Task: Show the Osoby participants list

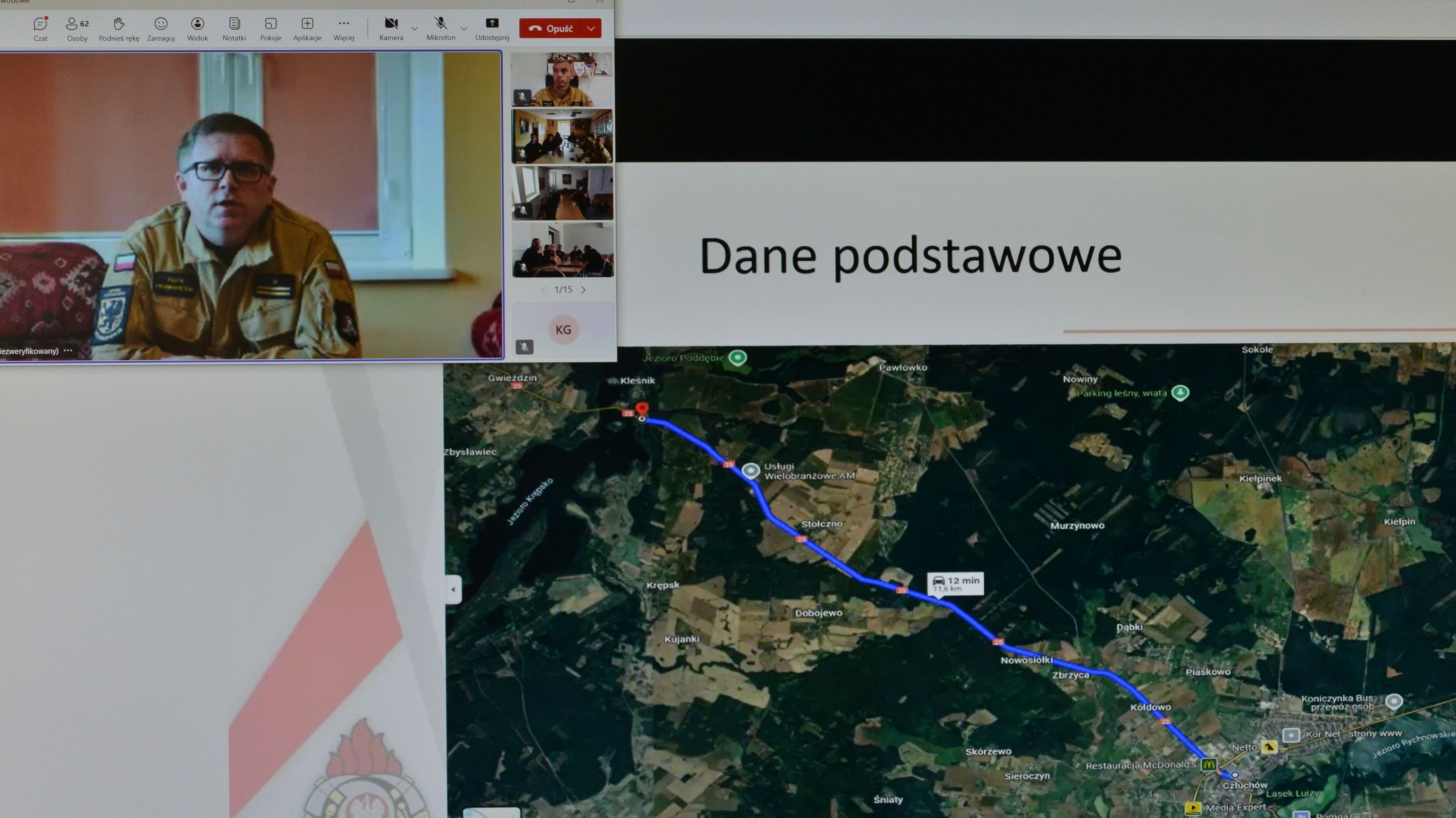Action: click(x=78, y=28)
